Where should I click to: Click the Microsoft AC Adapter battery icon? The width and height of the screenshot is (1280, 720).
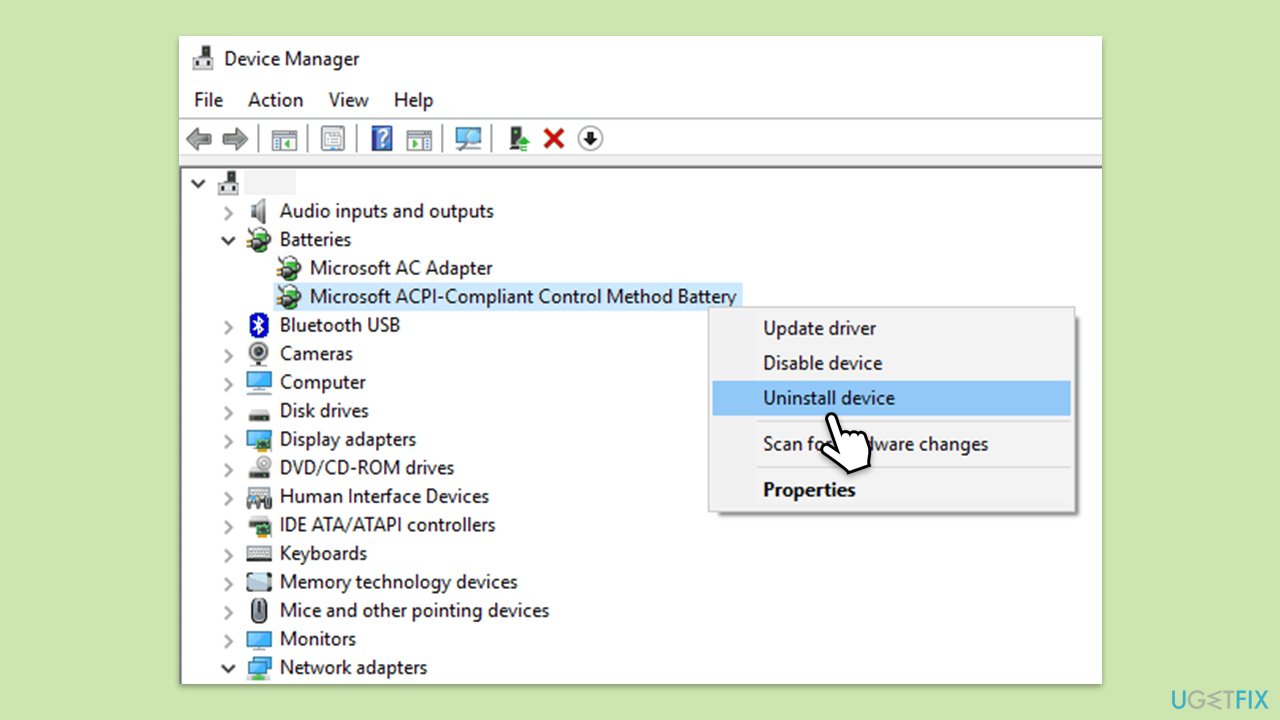(x=289, y=268)
